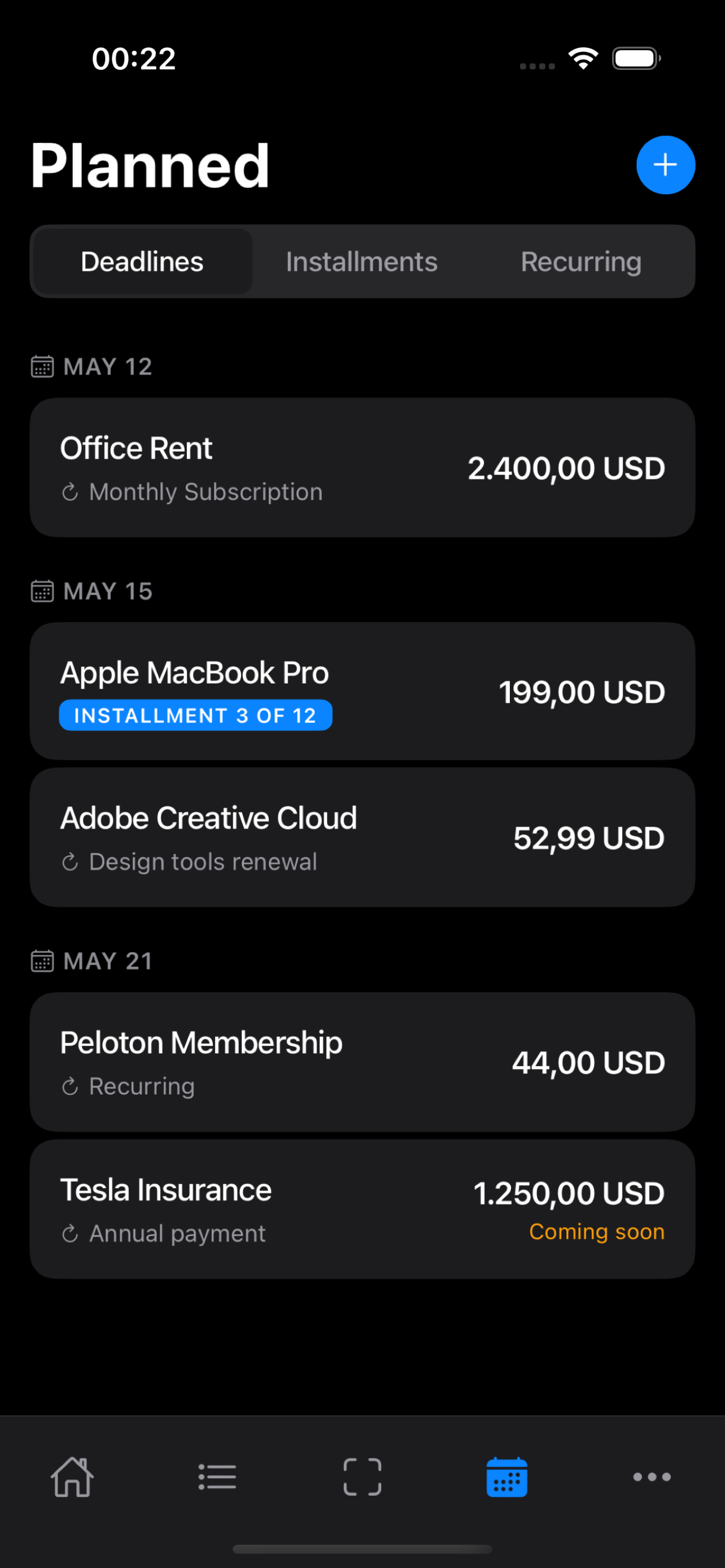Viewport: 725px width, 1568px height.
Task: Tap the blue plus add button
Action: [665, 165]
